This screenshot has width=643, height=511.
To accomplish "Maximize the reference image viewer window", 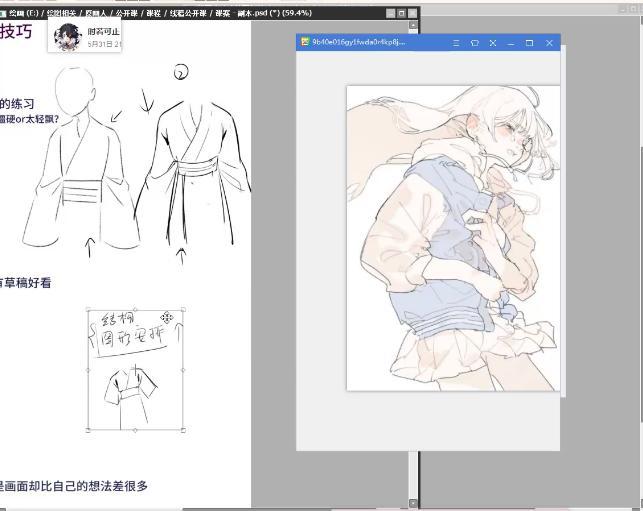I will 529,43.
